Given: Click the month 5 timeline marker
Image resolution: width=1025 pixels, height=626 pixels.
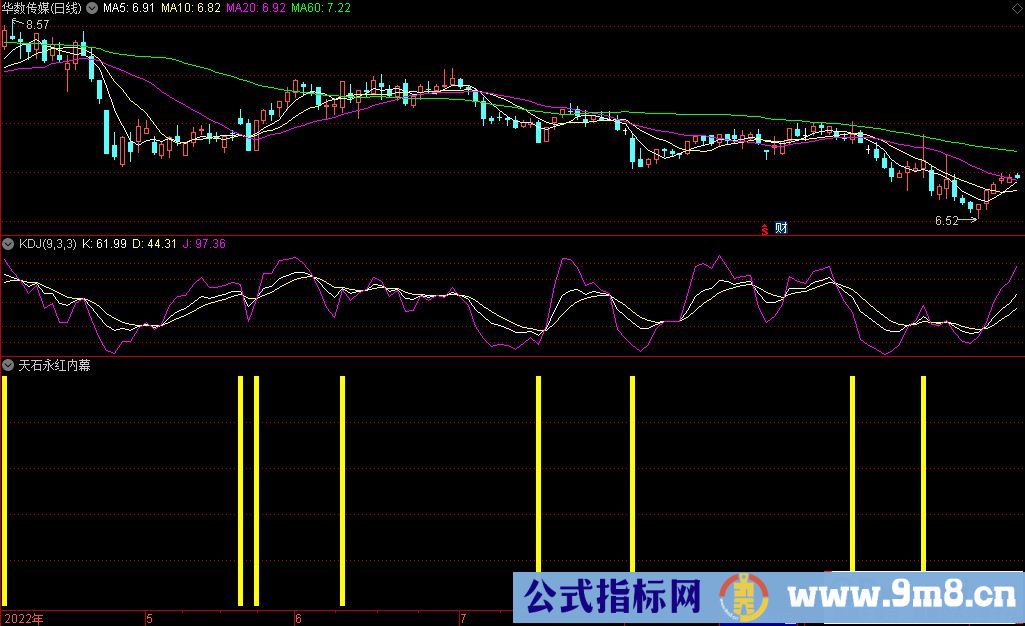Looking at the screenshot, I should [x=149, y=619].
